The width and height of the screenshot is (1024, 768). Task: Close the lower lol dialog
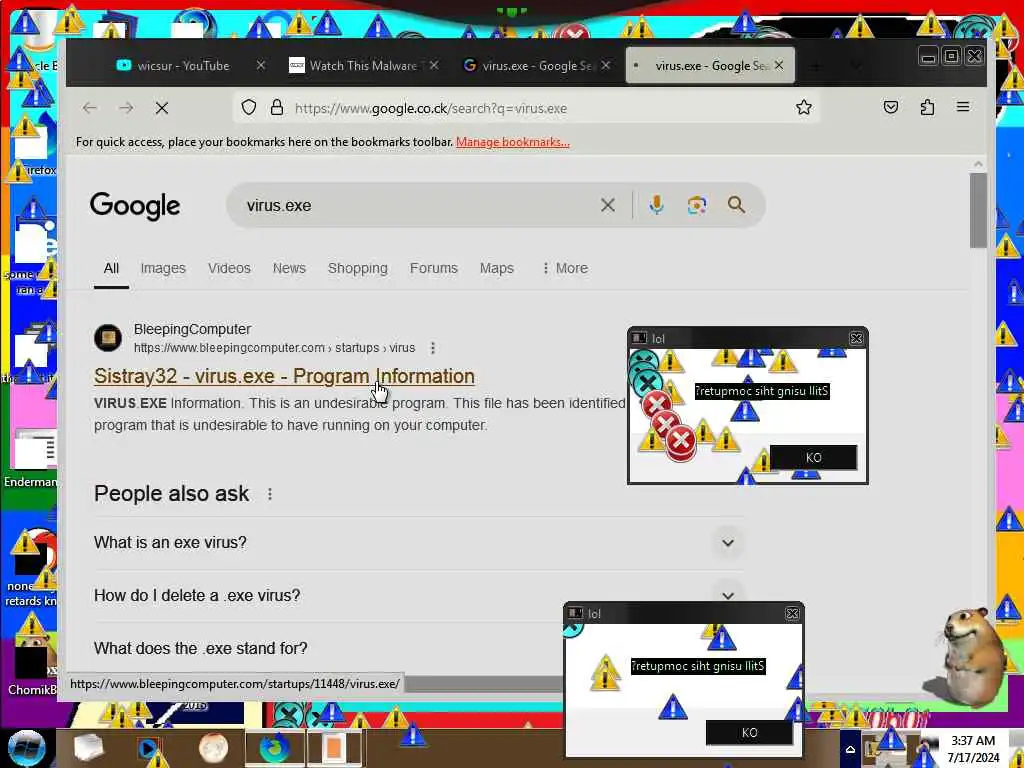click(792, 614)
